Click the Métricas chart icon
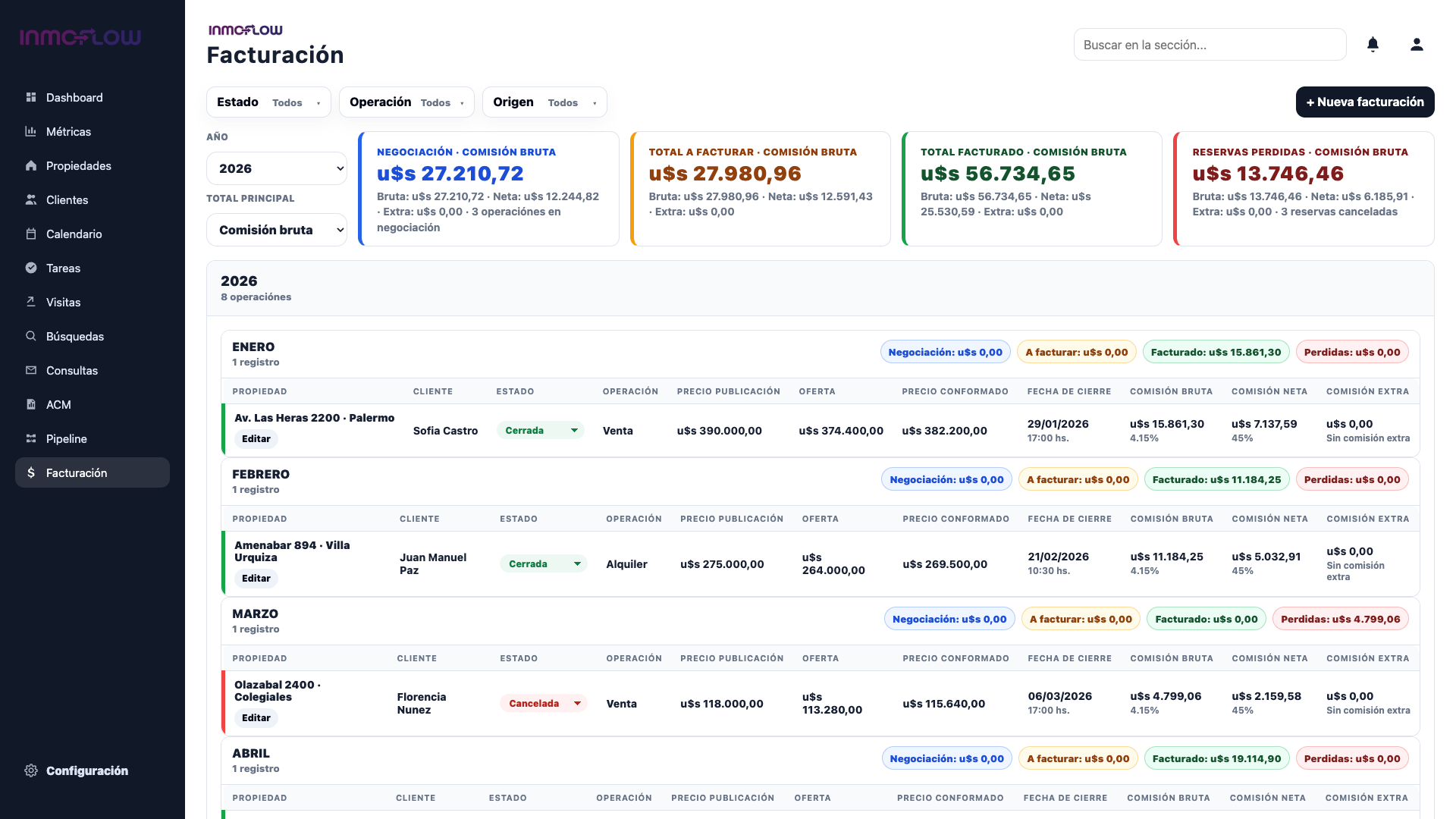1456x819 pixels. point(31,131)
